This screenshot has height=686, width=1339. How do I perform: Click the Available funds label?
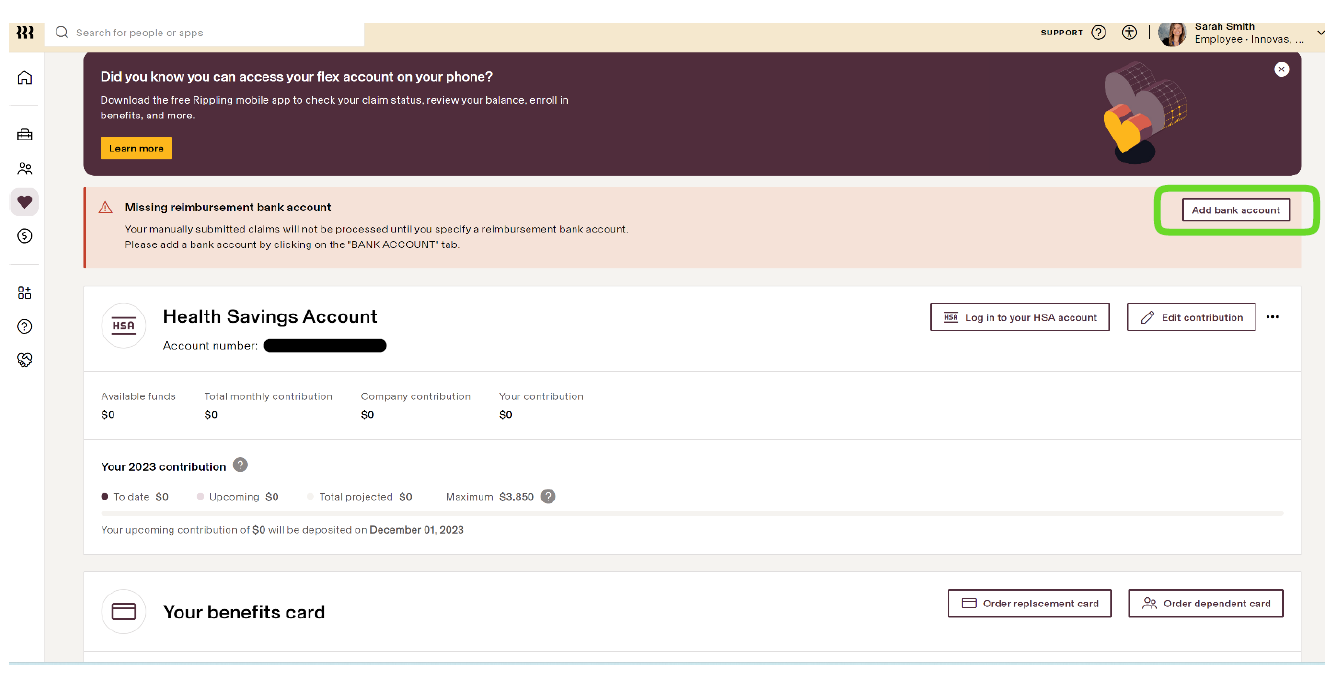138,396
